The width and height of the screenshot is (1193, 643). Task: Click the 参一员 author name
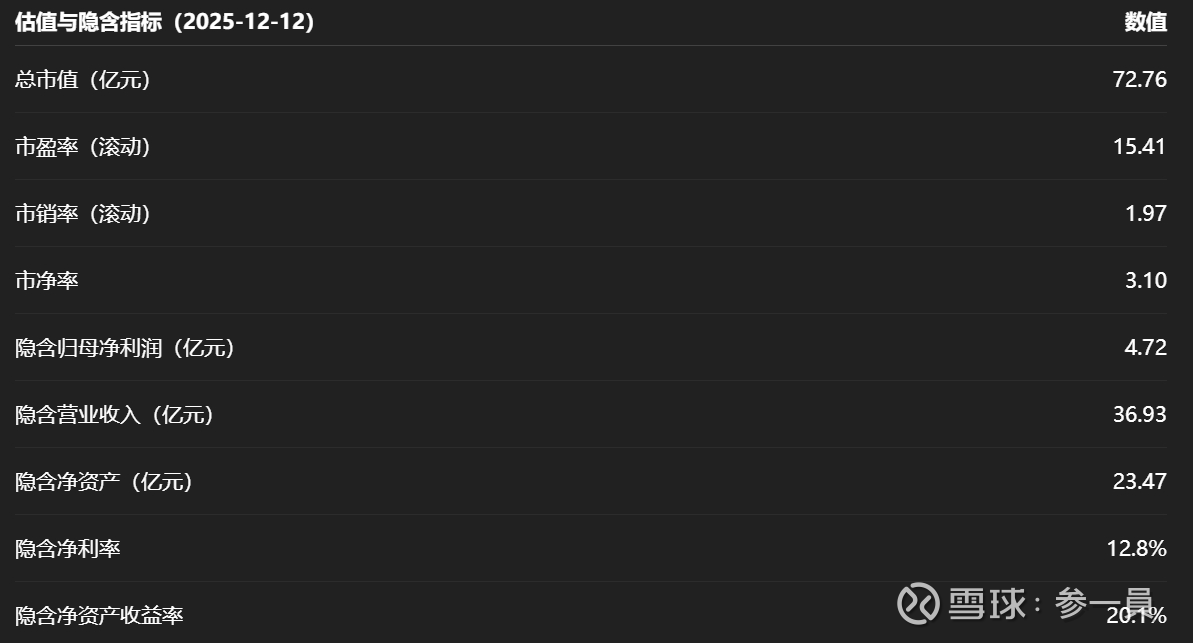click(1104, 603)
